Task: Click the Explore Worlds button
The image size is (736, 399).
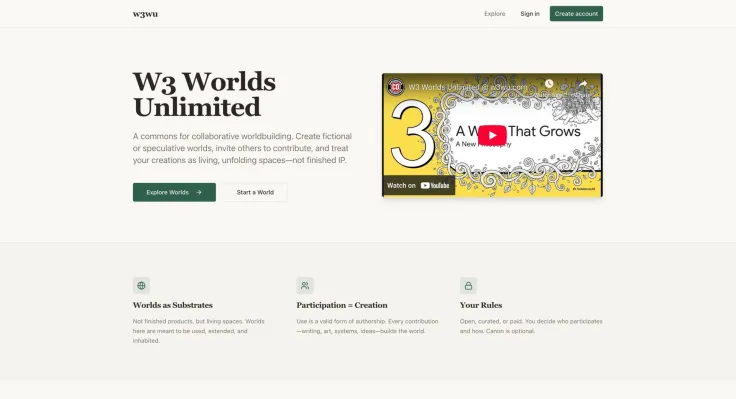Action: tap(174, 192)
